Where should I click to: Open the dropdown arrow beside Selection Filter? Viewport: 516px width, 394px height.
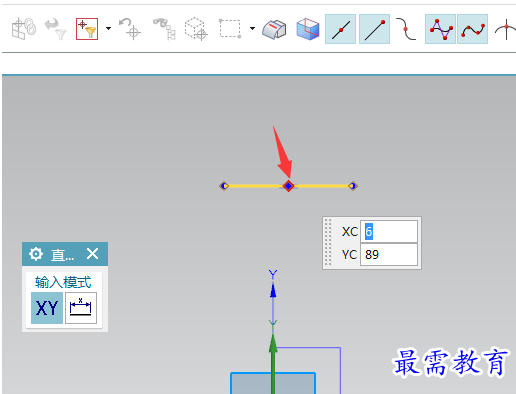(108, 29)
